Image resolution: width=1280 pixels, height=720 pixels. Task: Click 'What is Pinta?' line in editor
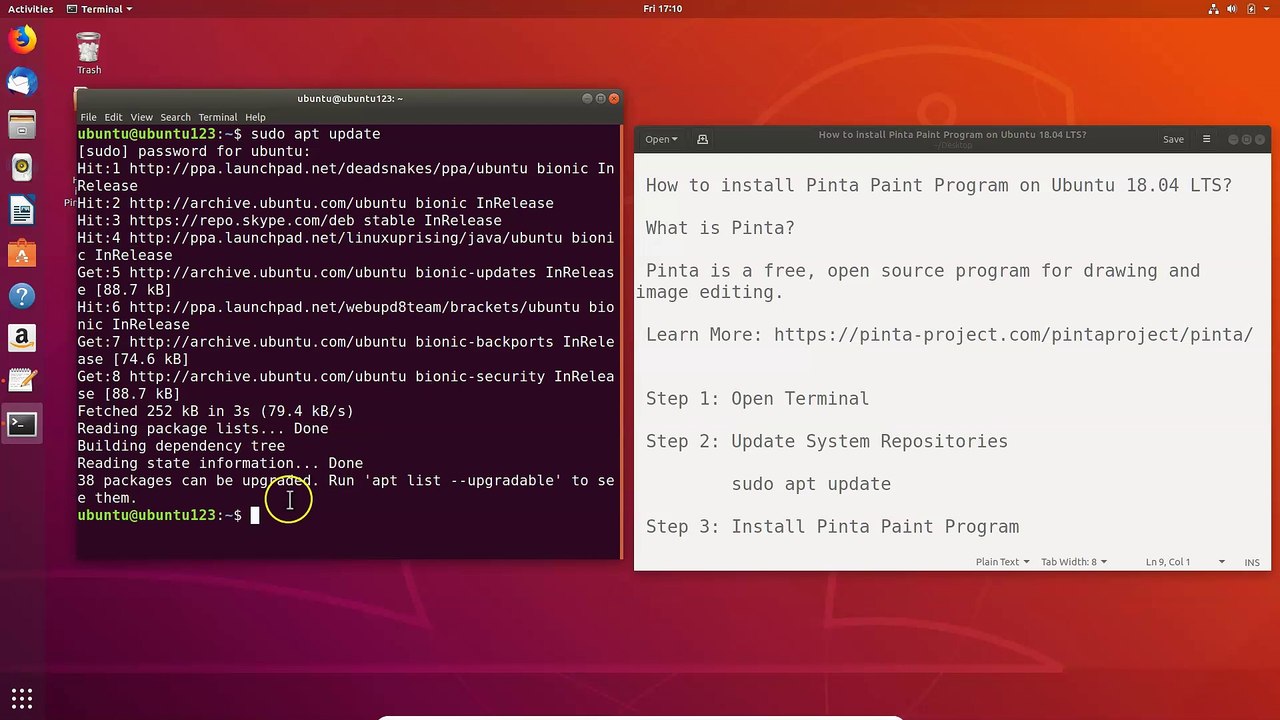pos(720,228)
